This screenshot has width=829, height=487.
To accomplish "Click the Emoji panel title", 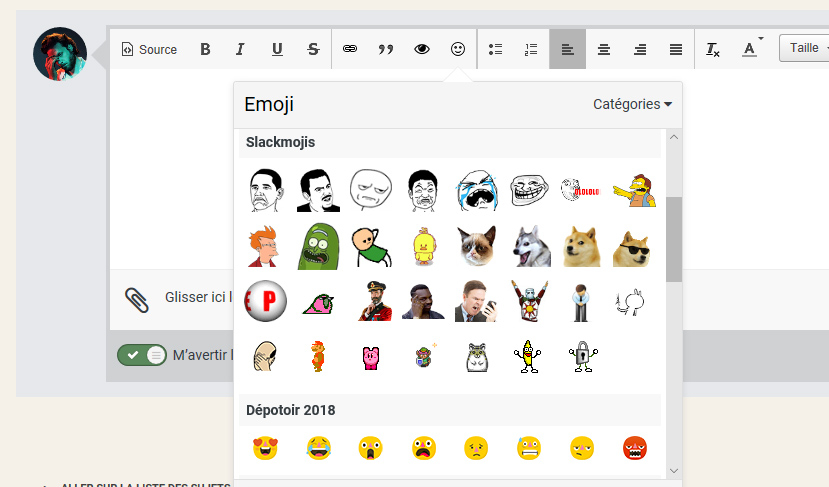I will (269, 104).
